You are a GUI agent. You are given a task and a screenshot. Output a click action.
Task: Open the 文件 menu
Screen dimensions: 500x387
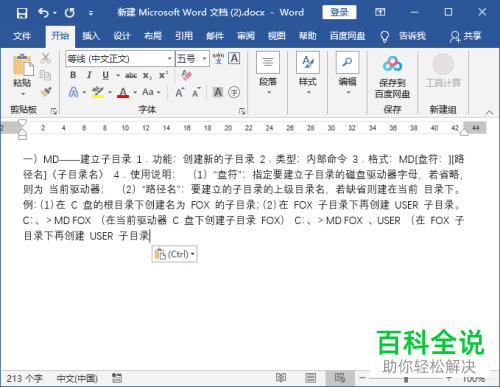point(22,36)
